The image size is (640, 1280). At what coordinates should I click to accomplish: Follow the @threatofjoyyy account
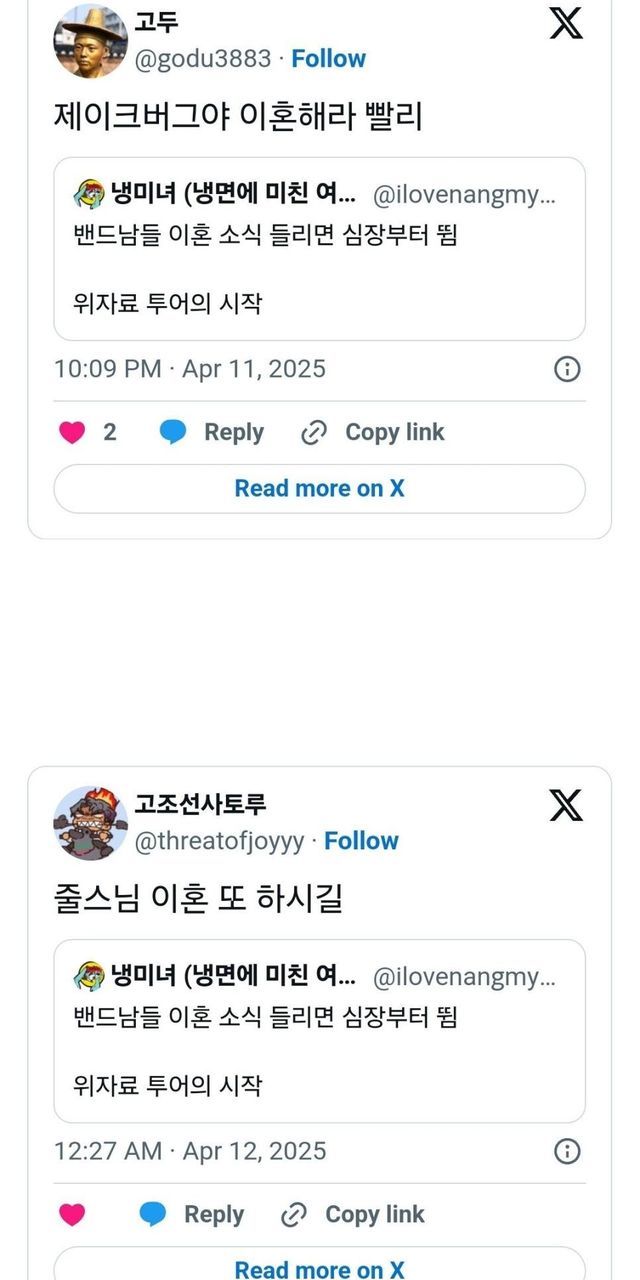click(361, 841)
